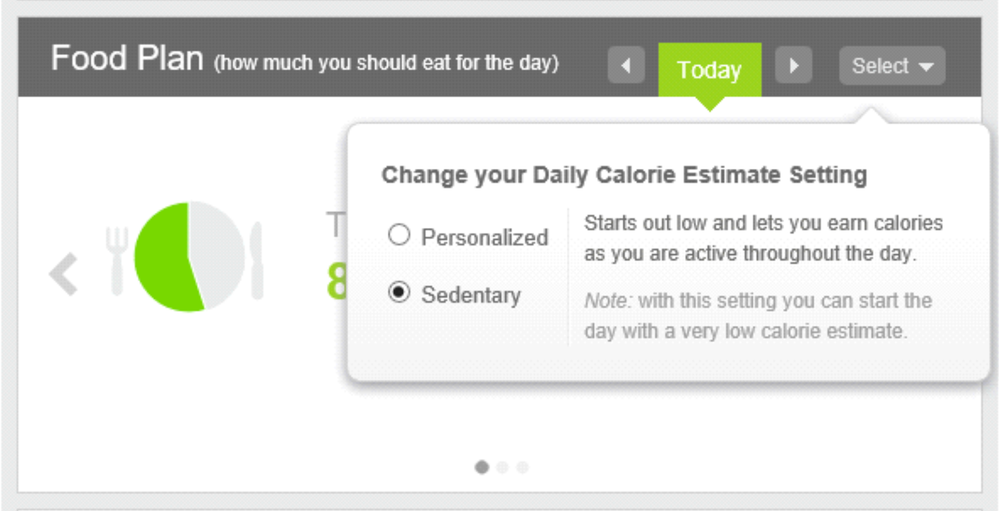The width and height of the screenshot is (999, 511).
Task: Go to the third carousel page dot
Action: tap(522, 468)
